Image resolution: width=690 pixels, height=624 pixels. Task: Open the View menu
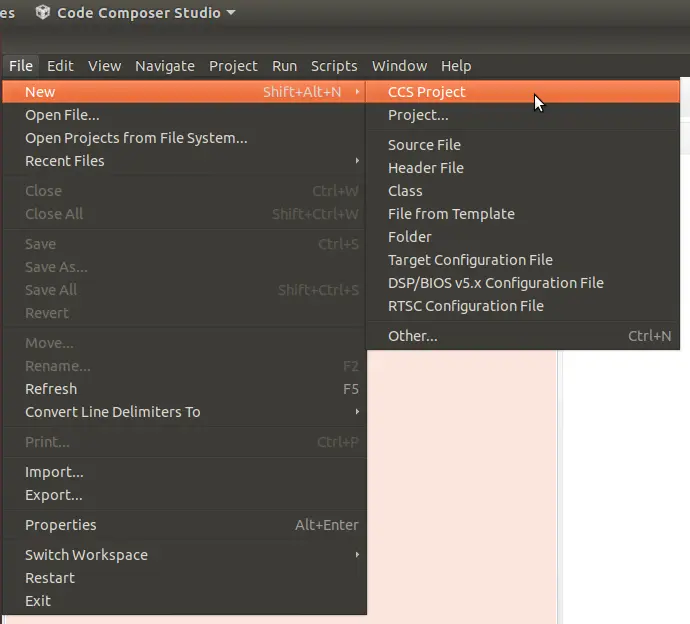104,66
